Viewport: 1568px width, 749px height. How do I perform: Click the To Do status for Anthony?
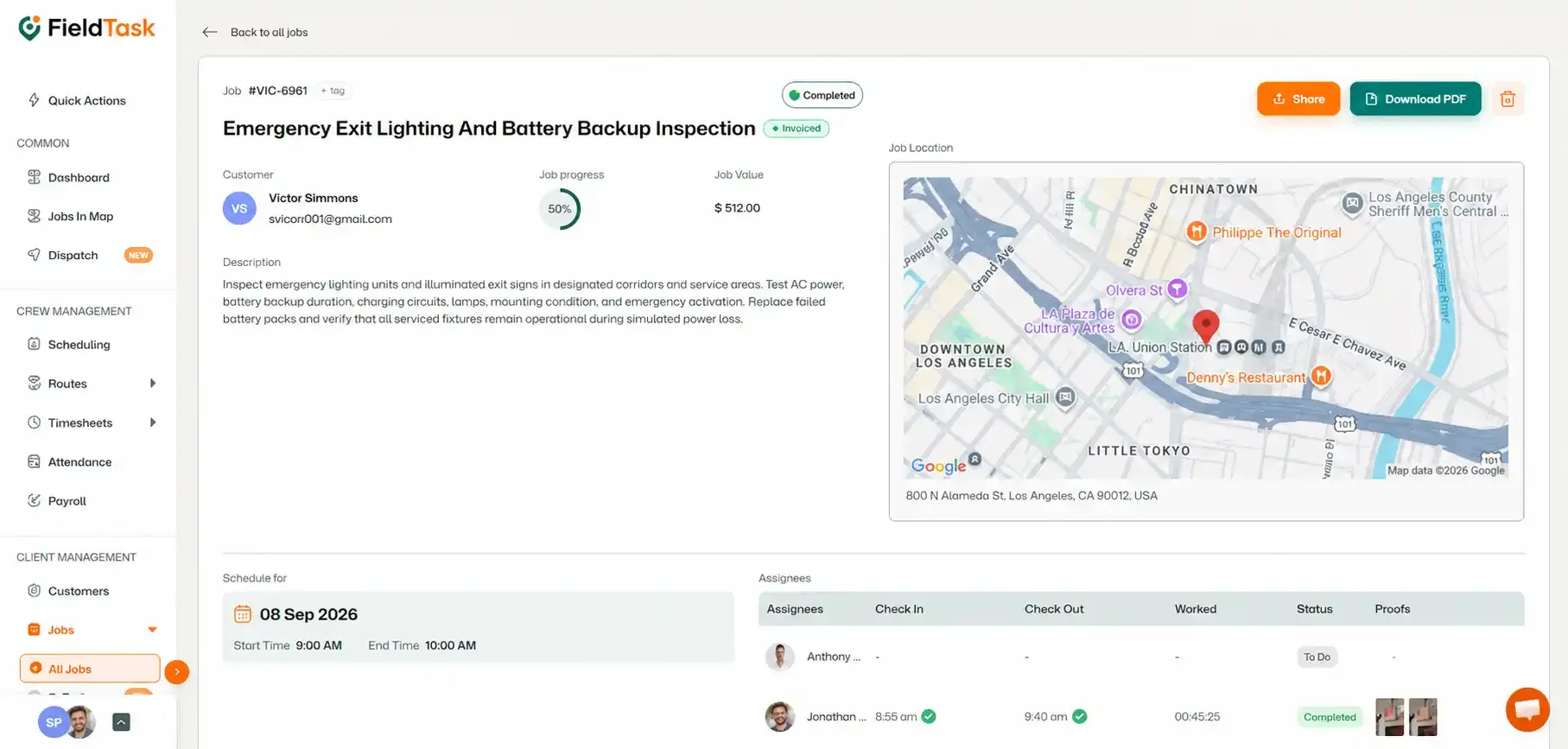(x=1317, y=657)
